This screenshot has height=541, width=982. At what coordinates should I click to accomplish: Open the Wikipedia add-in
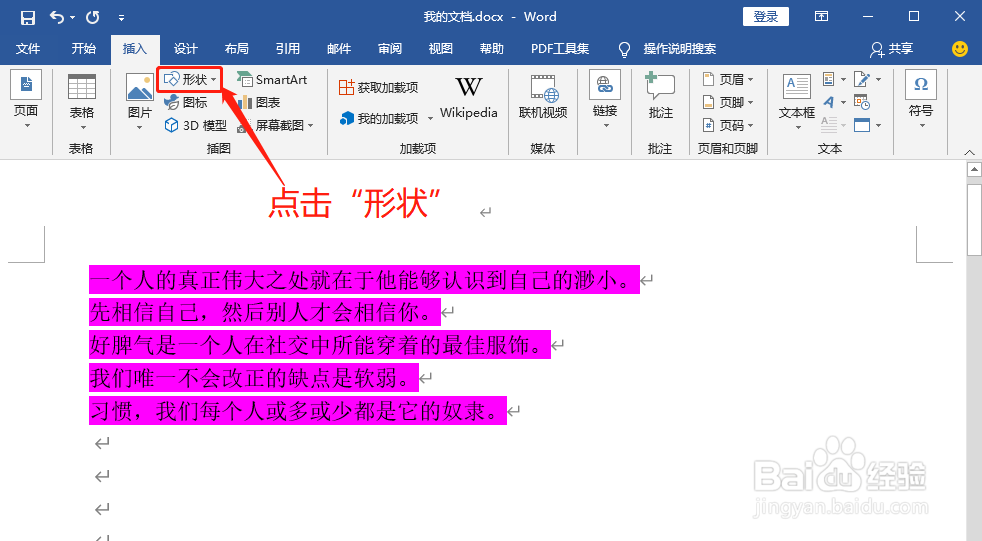tap(468, 97)
